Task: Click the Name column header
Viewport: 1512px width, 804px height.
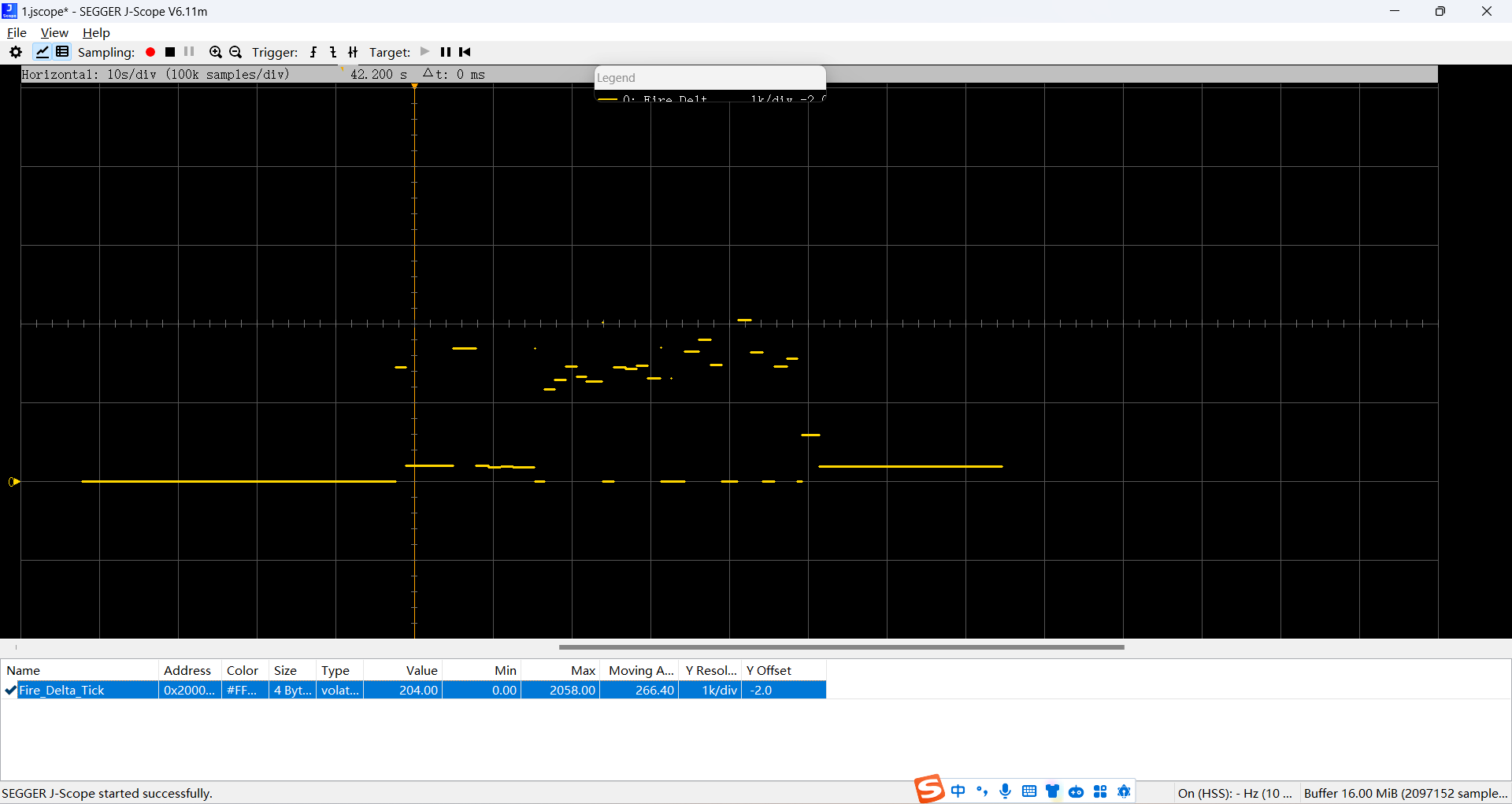Action: [x=80, y=670]
